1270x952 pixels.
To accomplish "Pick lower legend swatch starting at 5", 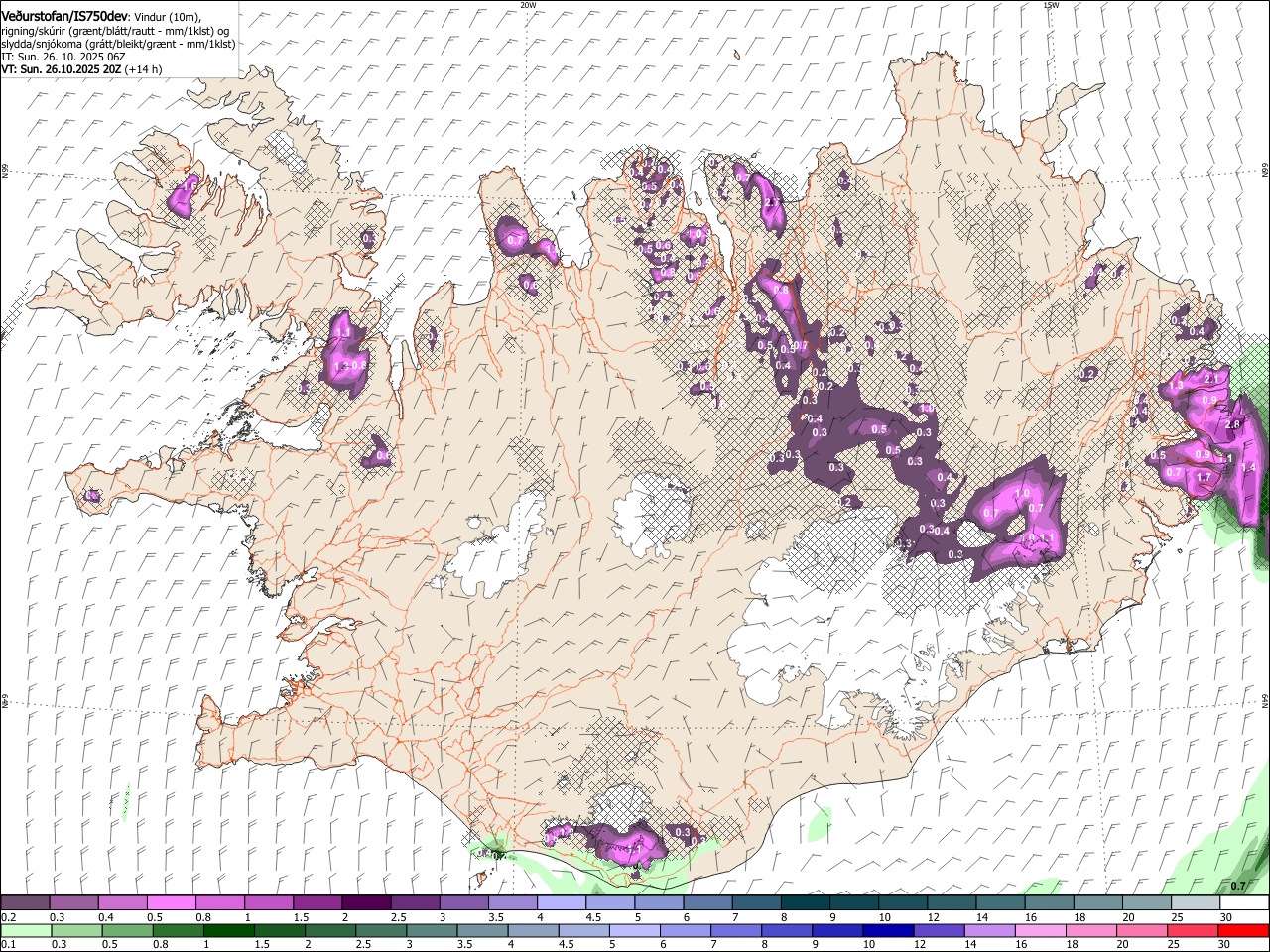I will click(633, 930).
